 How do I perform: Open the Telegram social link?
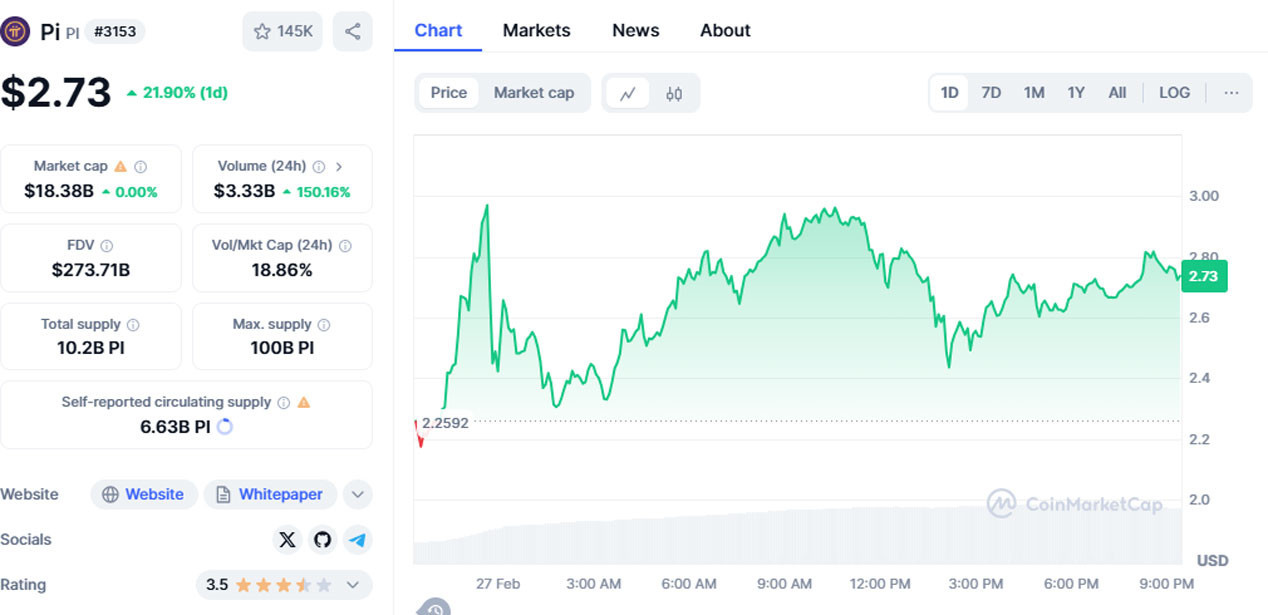click(357, 540)
